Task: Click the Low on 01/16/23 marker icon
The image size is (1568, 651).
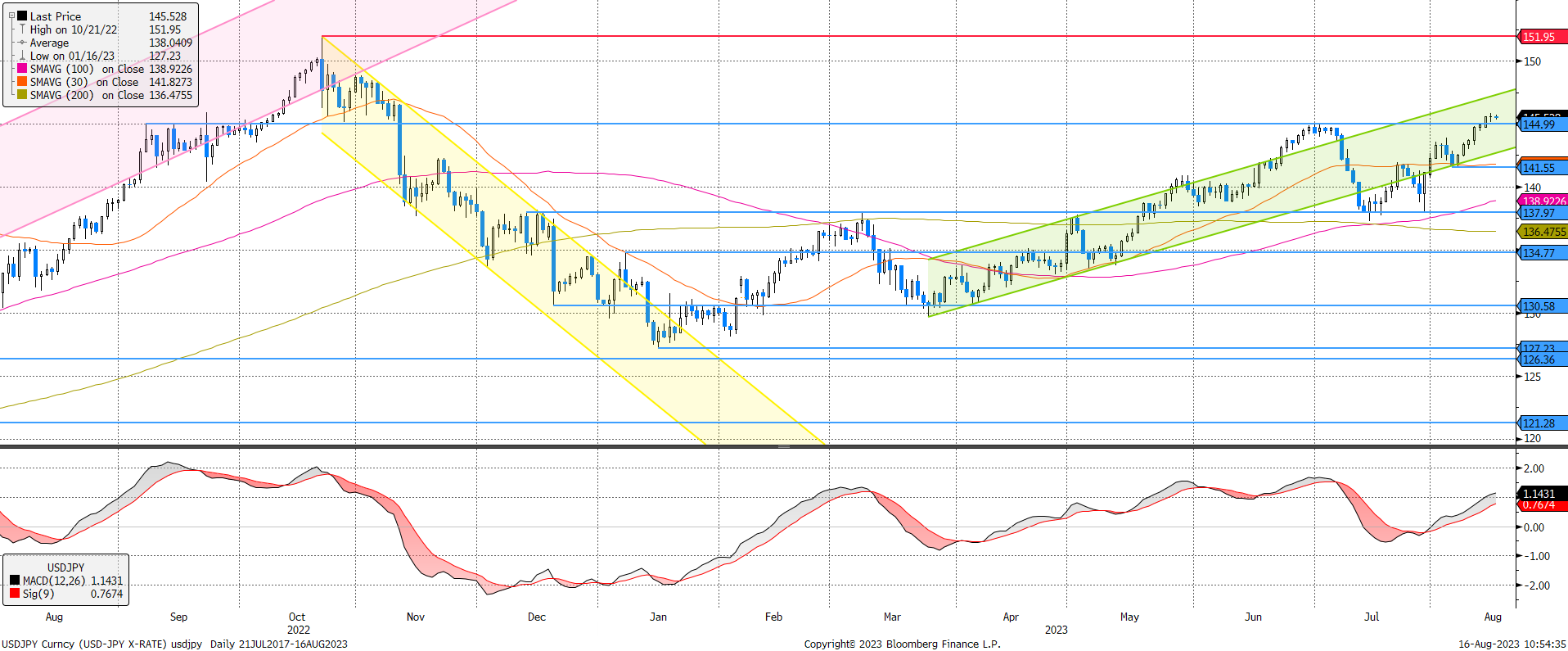Action: (x=22, y=56)
